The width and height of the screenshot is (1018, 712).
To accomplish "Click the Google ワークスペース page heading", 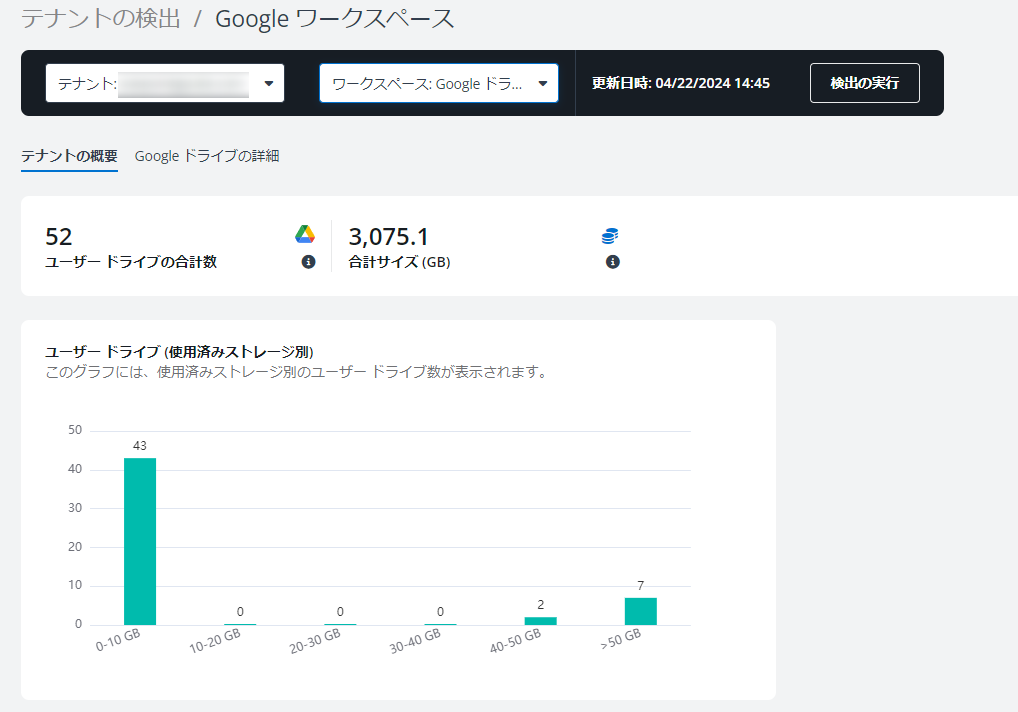I will [x=334, y=18].
